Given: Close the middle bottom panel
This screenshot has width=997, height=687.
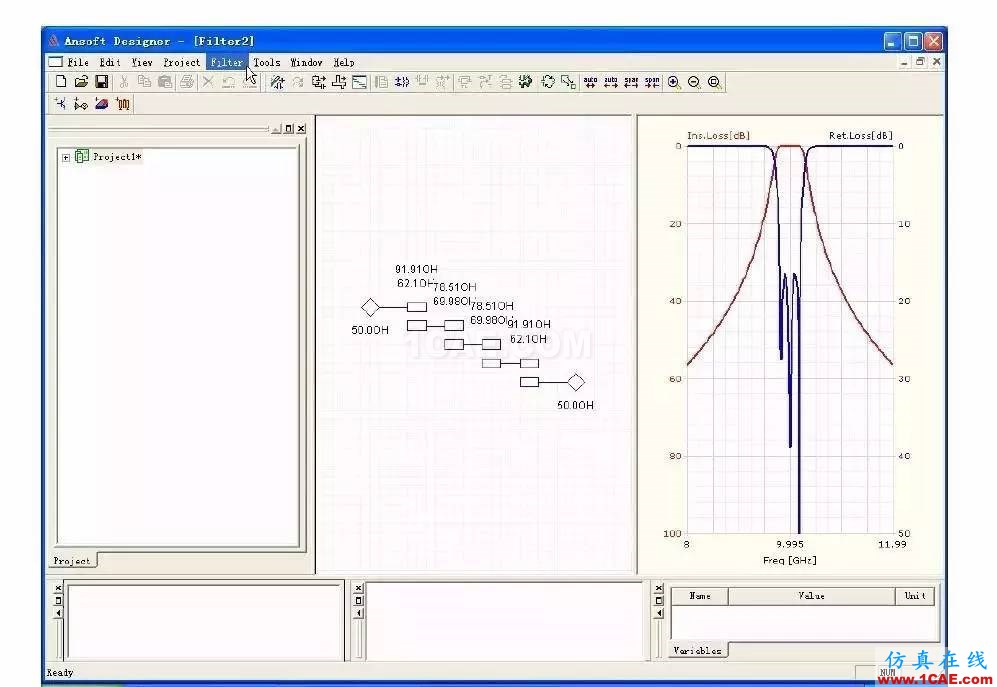Looking at the screenshot, I should [359, 588].
